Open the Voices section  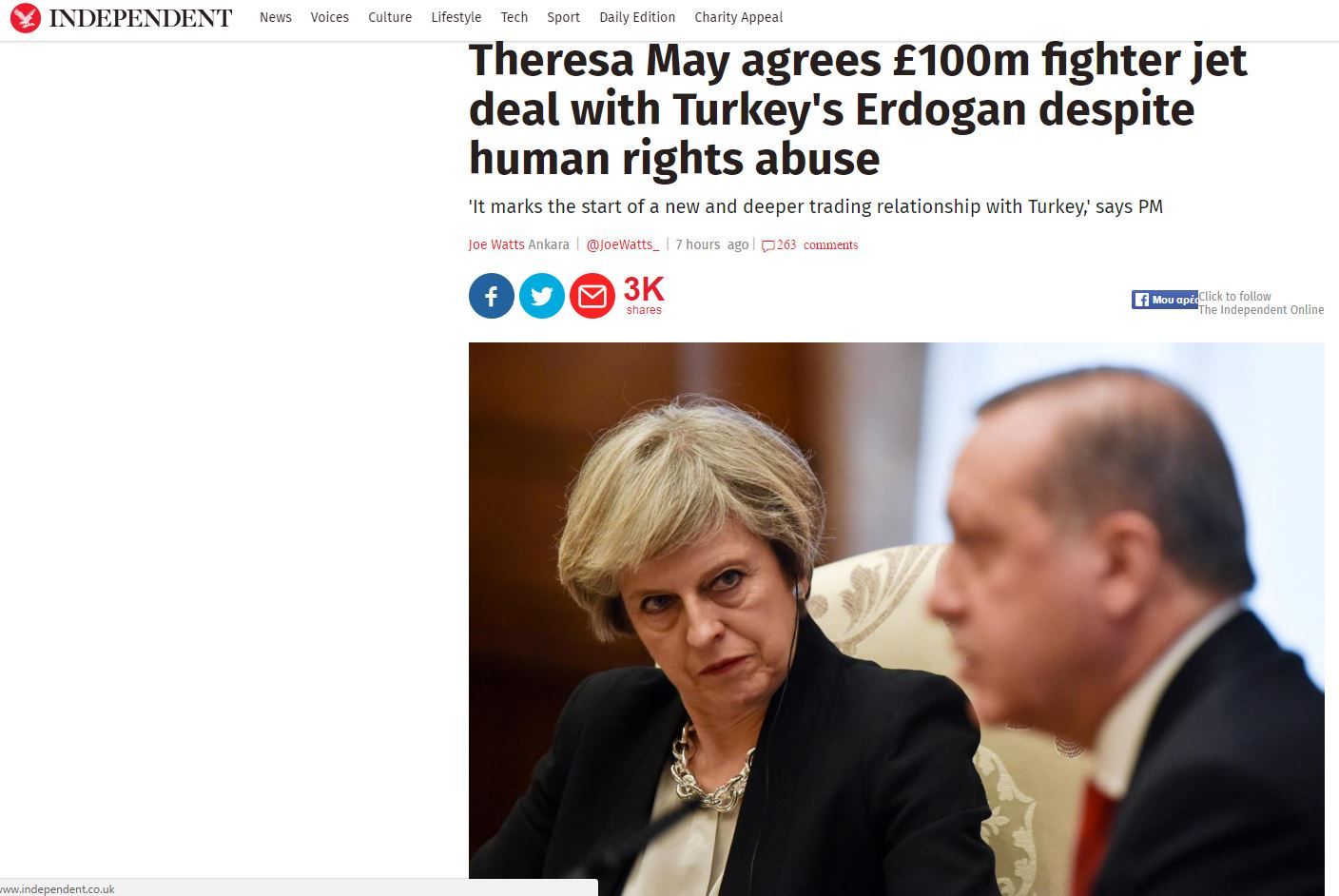(330, 17)
